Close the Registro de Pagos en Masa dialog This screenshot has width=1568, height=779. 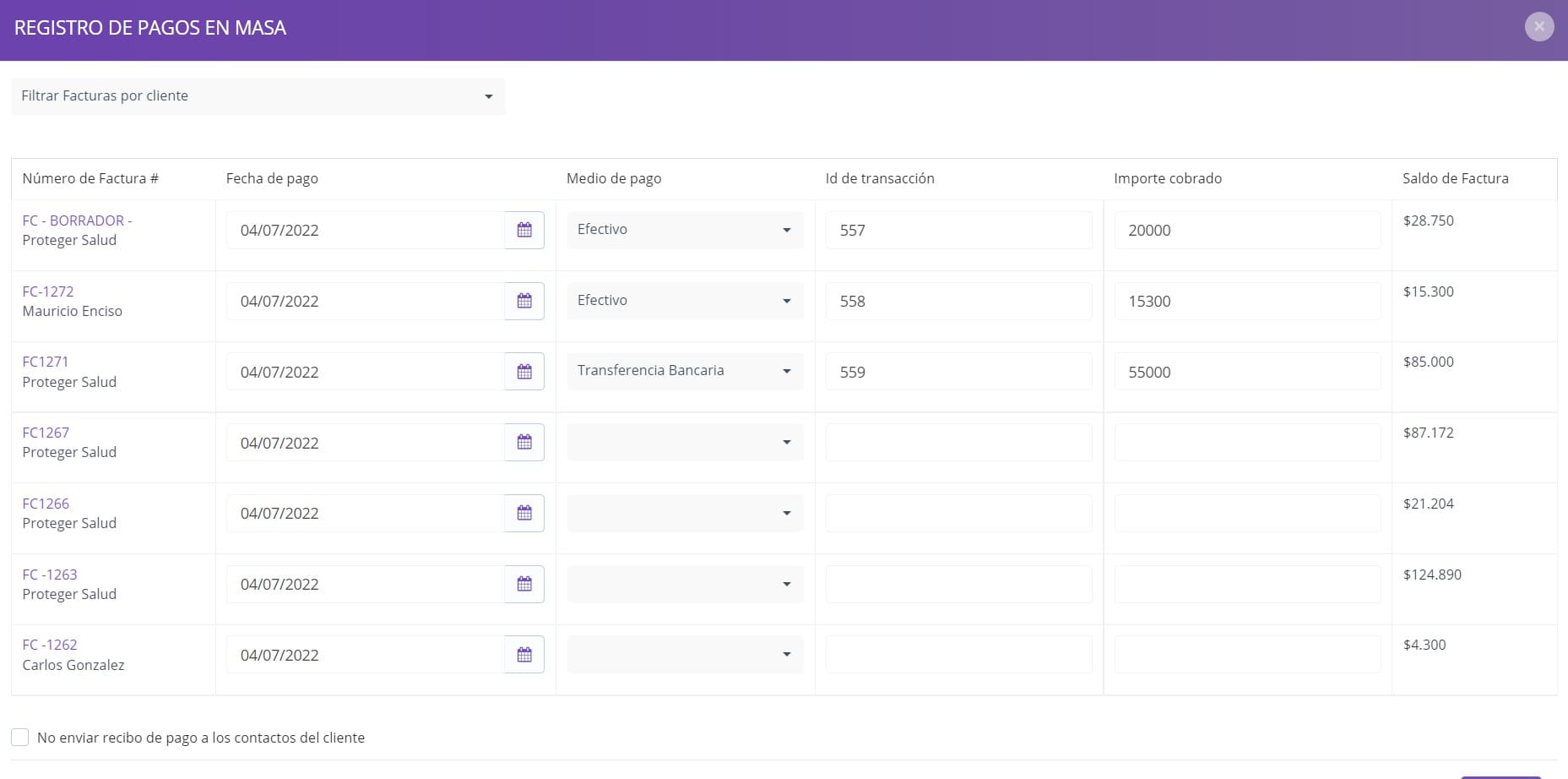(x=1539, y=27)
